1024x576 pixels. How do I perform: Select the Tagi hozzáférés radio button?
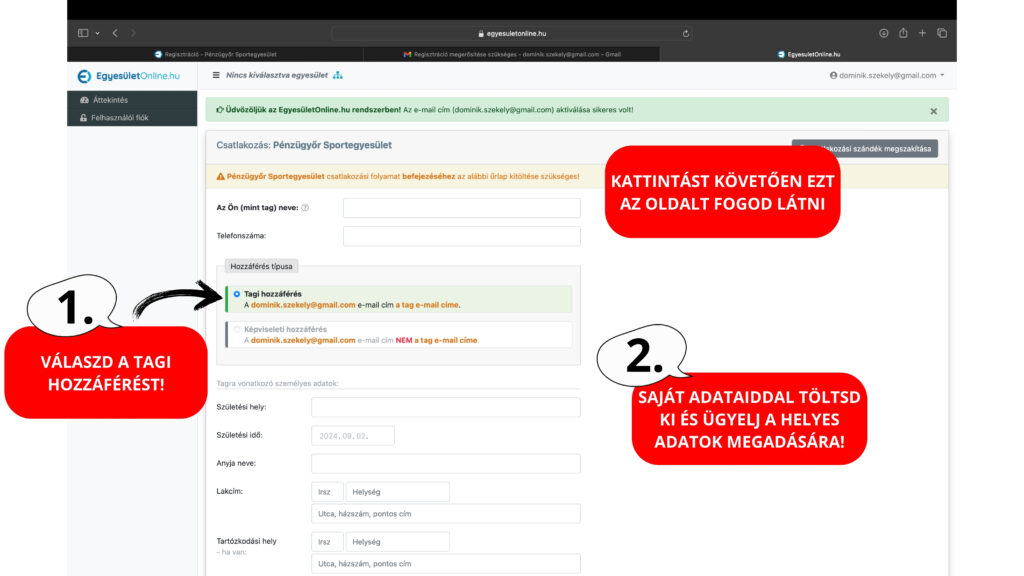(236, 294)
